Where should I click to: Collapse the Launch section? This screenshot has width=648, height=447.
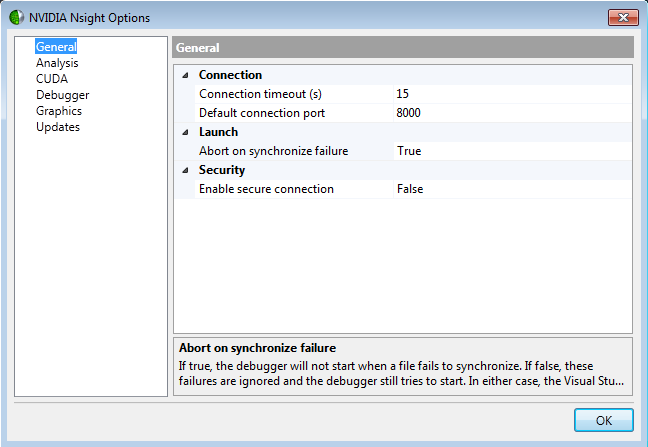point(184,132)
